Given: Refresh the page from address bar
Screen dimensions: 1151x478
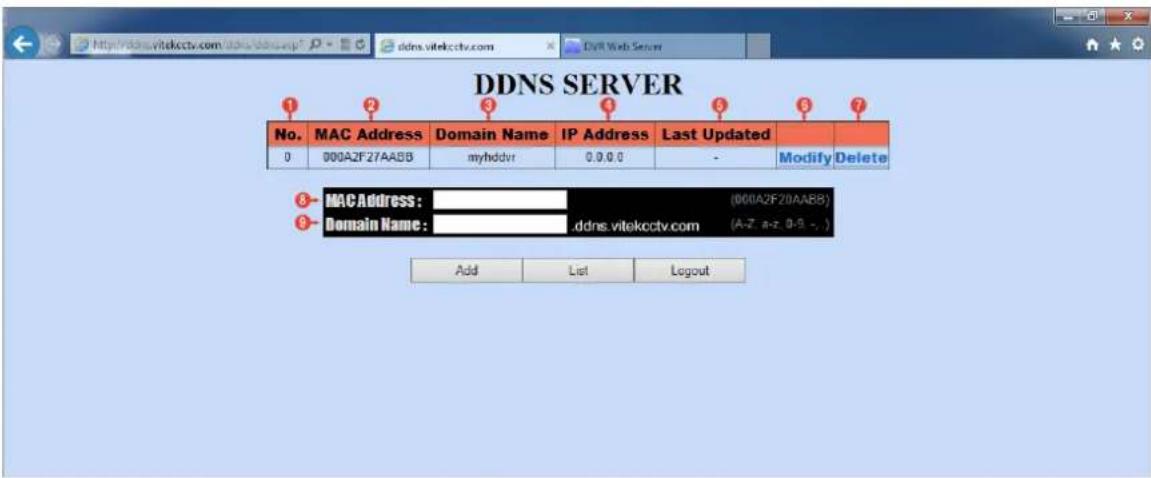Looking at the screenshot, I should (x=361, y=46).
